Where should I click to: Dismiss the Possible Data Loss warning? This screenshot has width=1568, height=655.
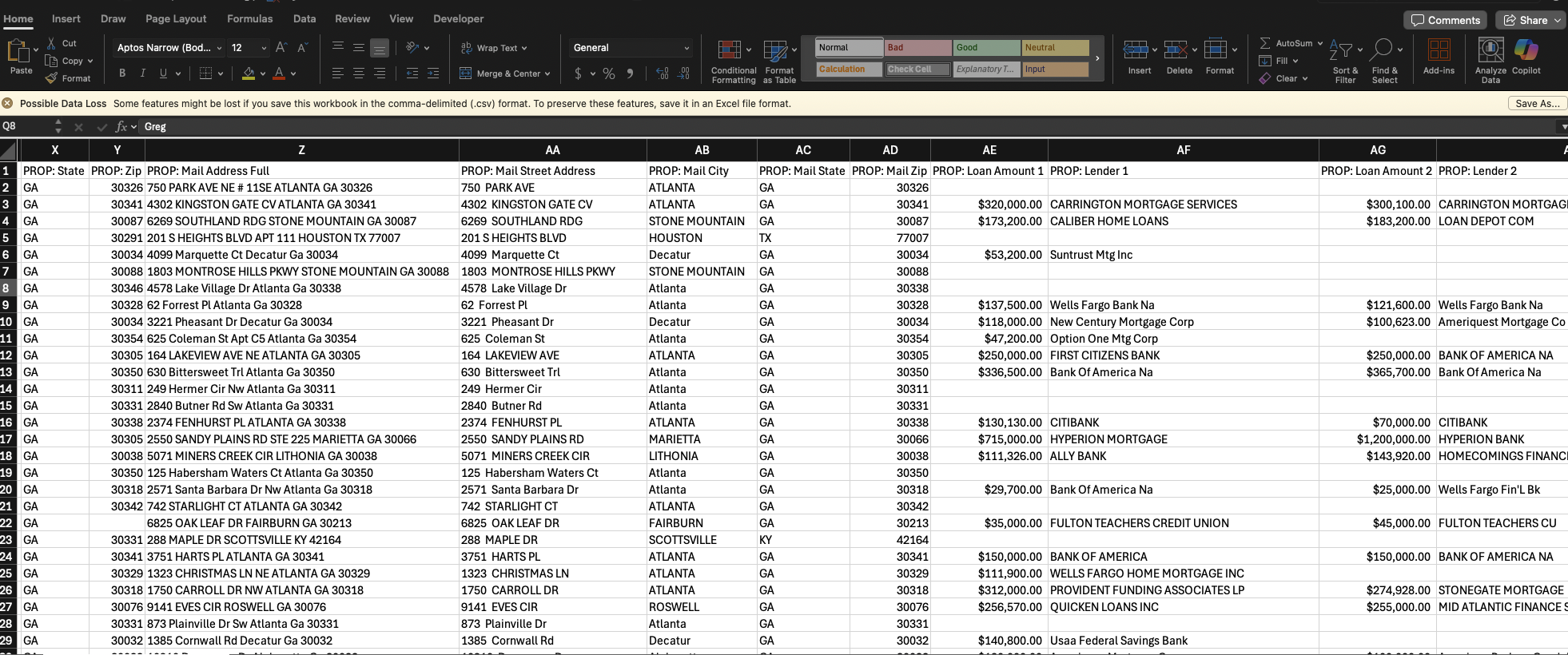[x=7, y=103]
